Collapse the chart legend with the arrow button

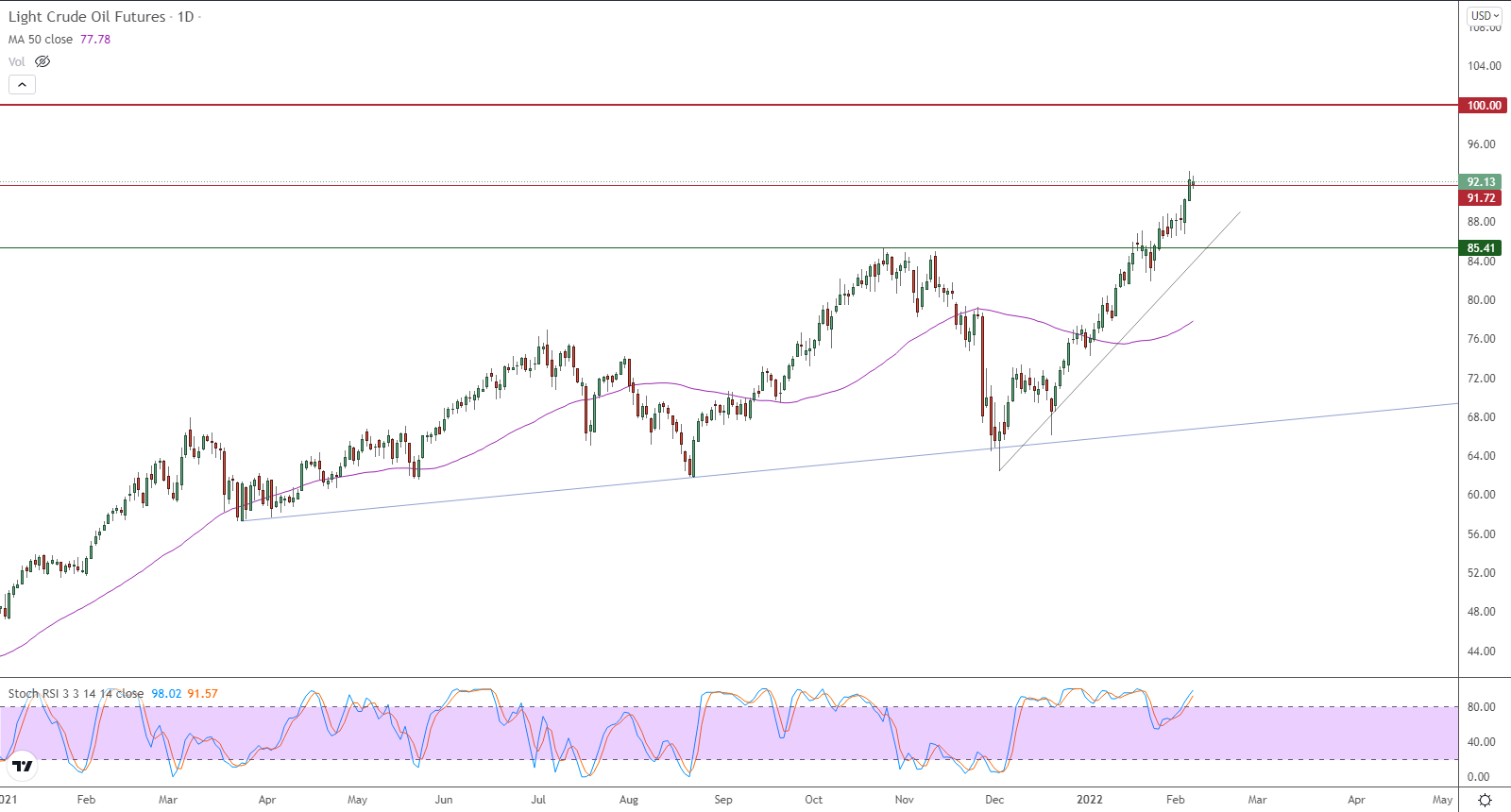(x=22, y=84)
